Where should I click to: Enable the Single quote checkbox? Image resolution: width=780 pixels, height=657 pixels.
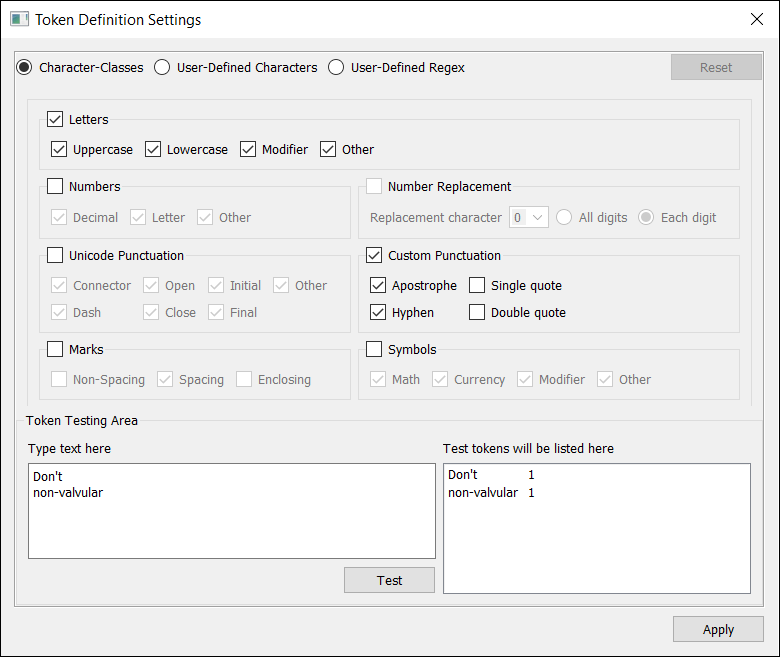[x=477, y=286]
